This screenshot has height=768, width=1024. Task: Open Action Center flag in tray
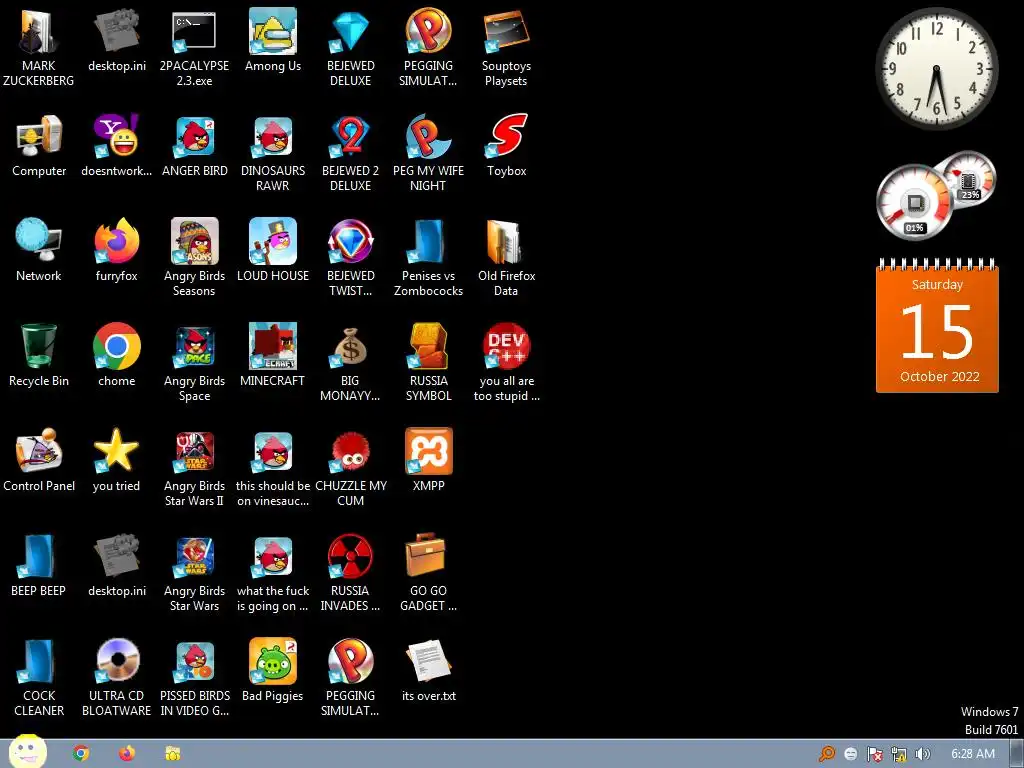pyautogui.click(x=875, y=754)
